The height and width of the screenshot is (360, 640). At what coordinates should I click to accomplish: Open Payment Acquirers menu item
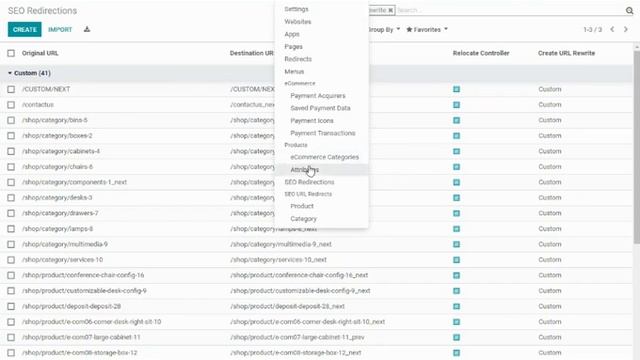click(x=318, y=96)
